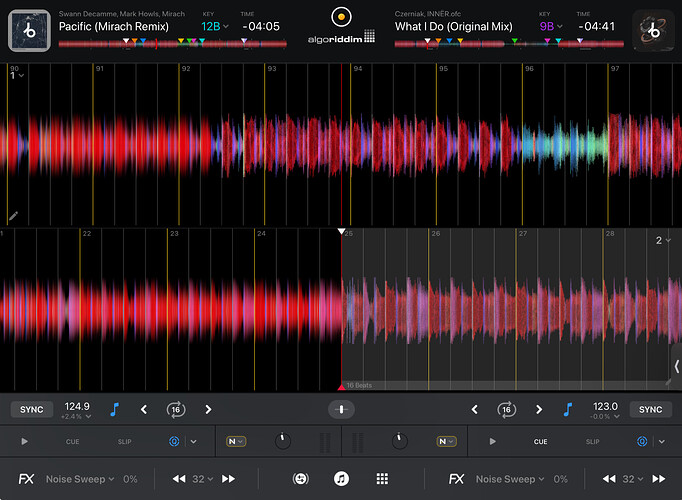Click CUE on deck 2
The image size is (682, 500).
(x=540, y=442)
